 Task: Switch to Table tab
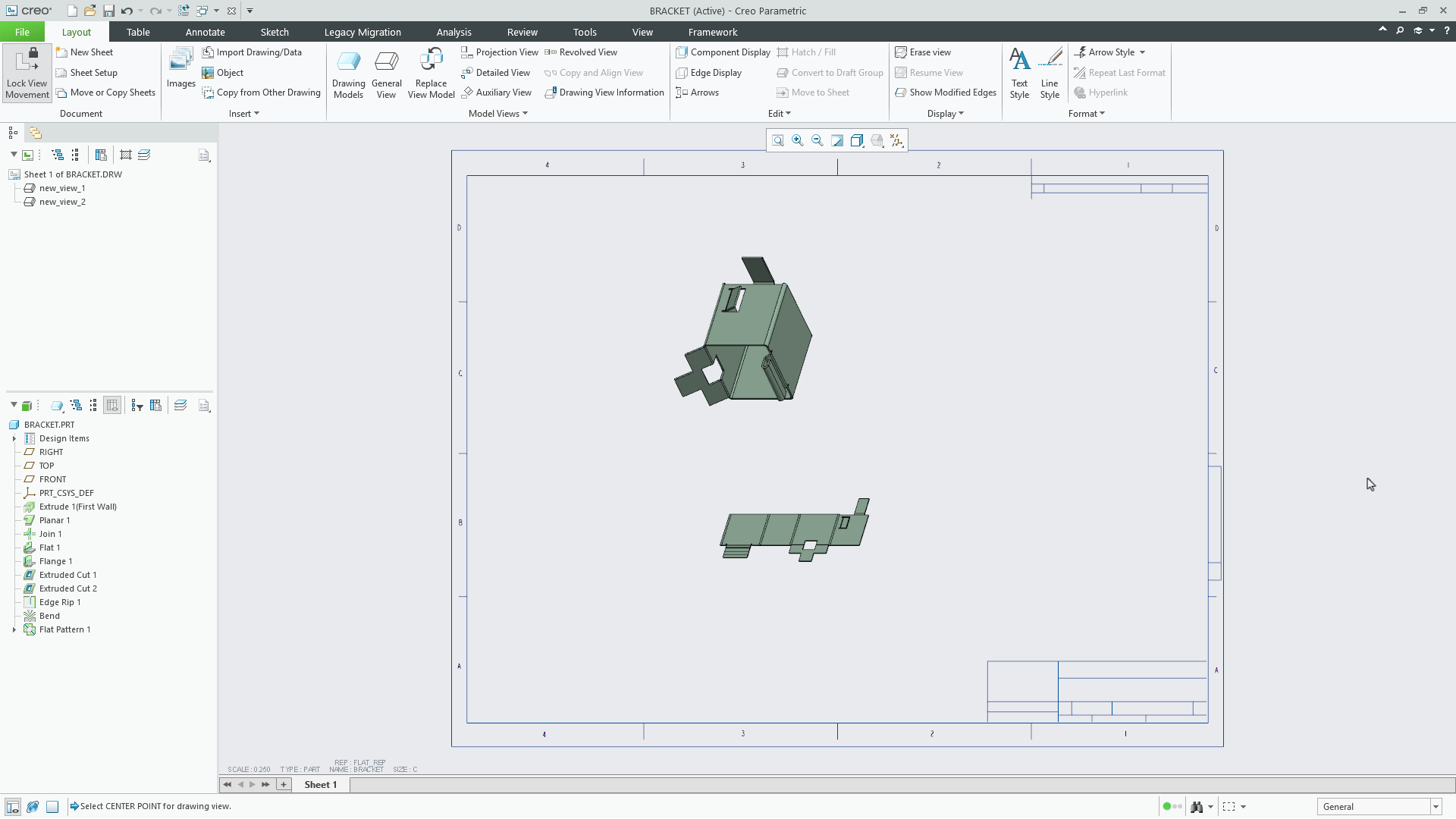click(138, 32)
